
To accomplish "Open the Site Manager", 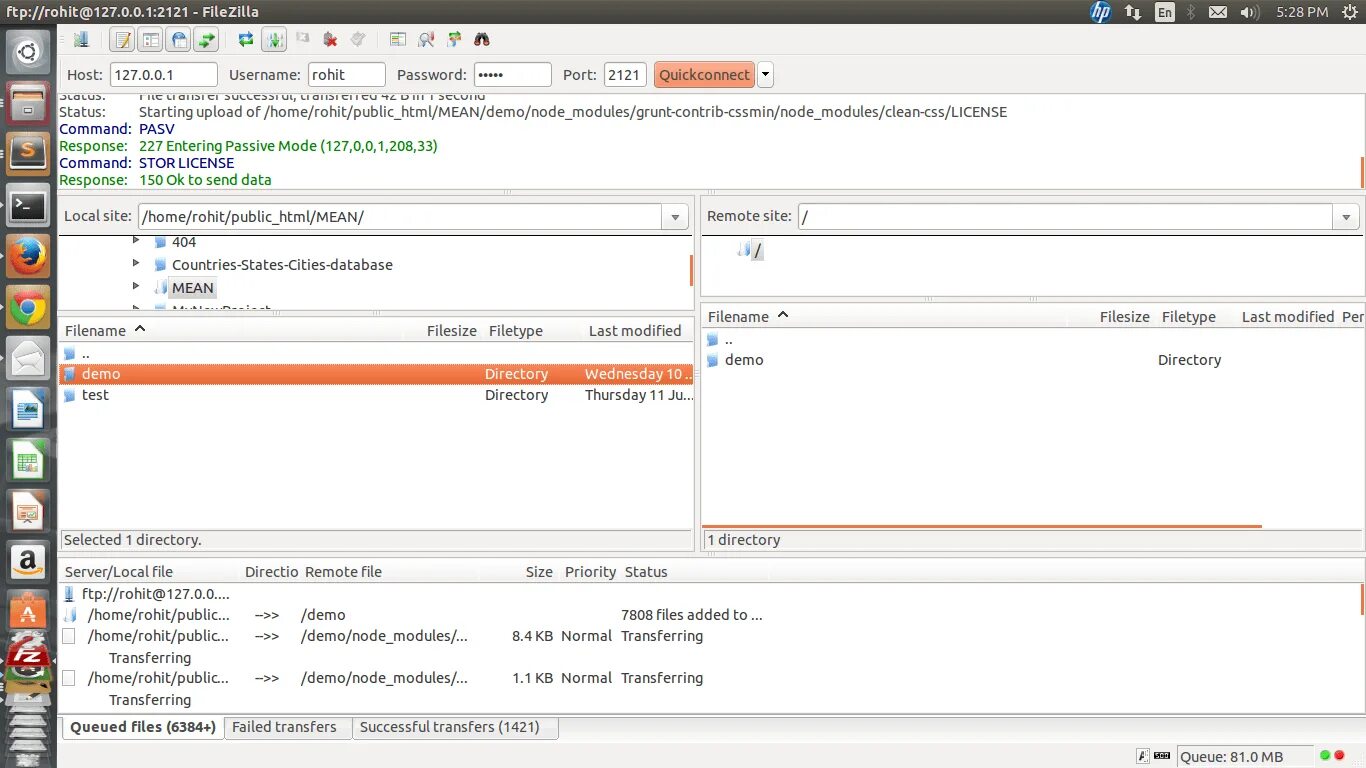I will (x=81, y=40).
